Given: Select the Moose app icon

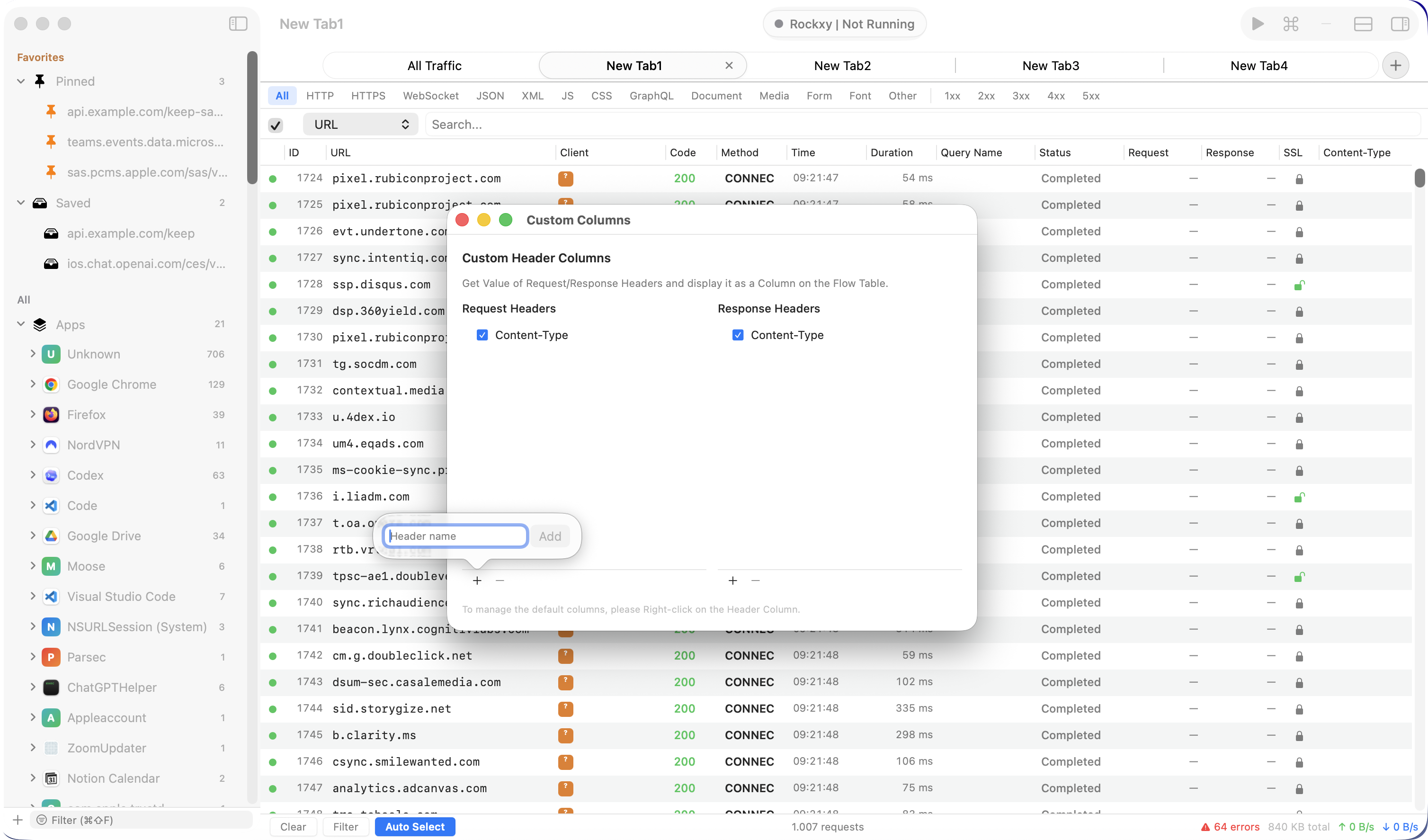Looking at the screenshot, I should click(51, 566).
